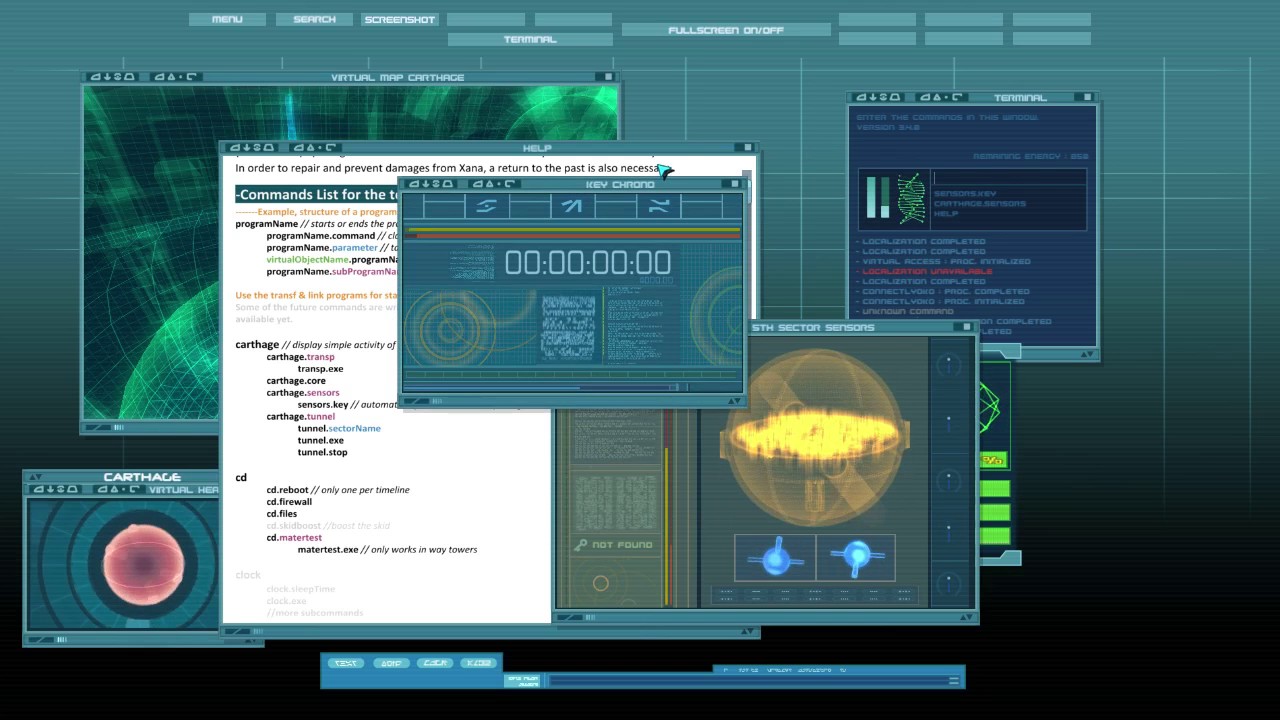Click the SEARCH button in the top bar
1280x720 pixels.
tap(314, 19)
